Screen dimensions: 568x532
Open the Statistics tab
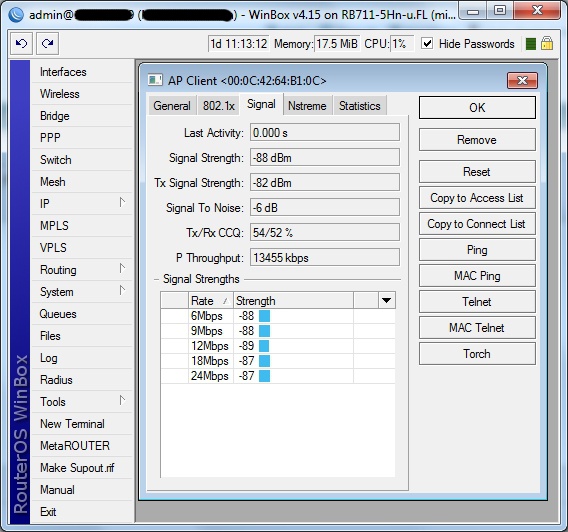coord(360,106)
